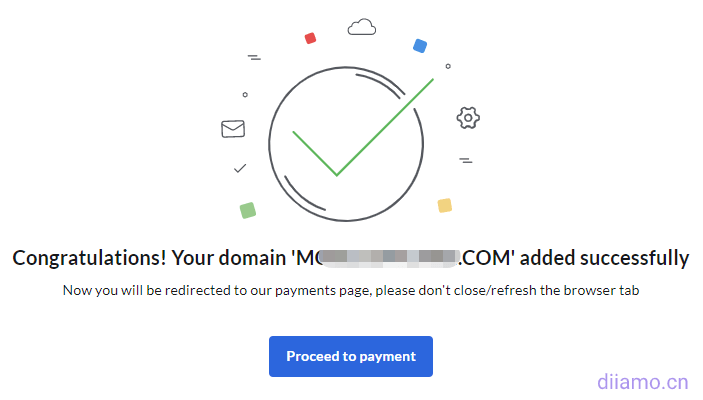Click the blue square decoration

coord(420,46)
